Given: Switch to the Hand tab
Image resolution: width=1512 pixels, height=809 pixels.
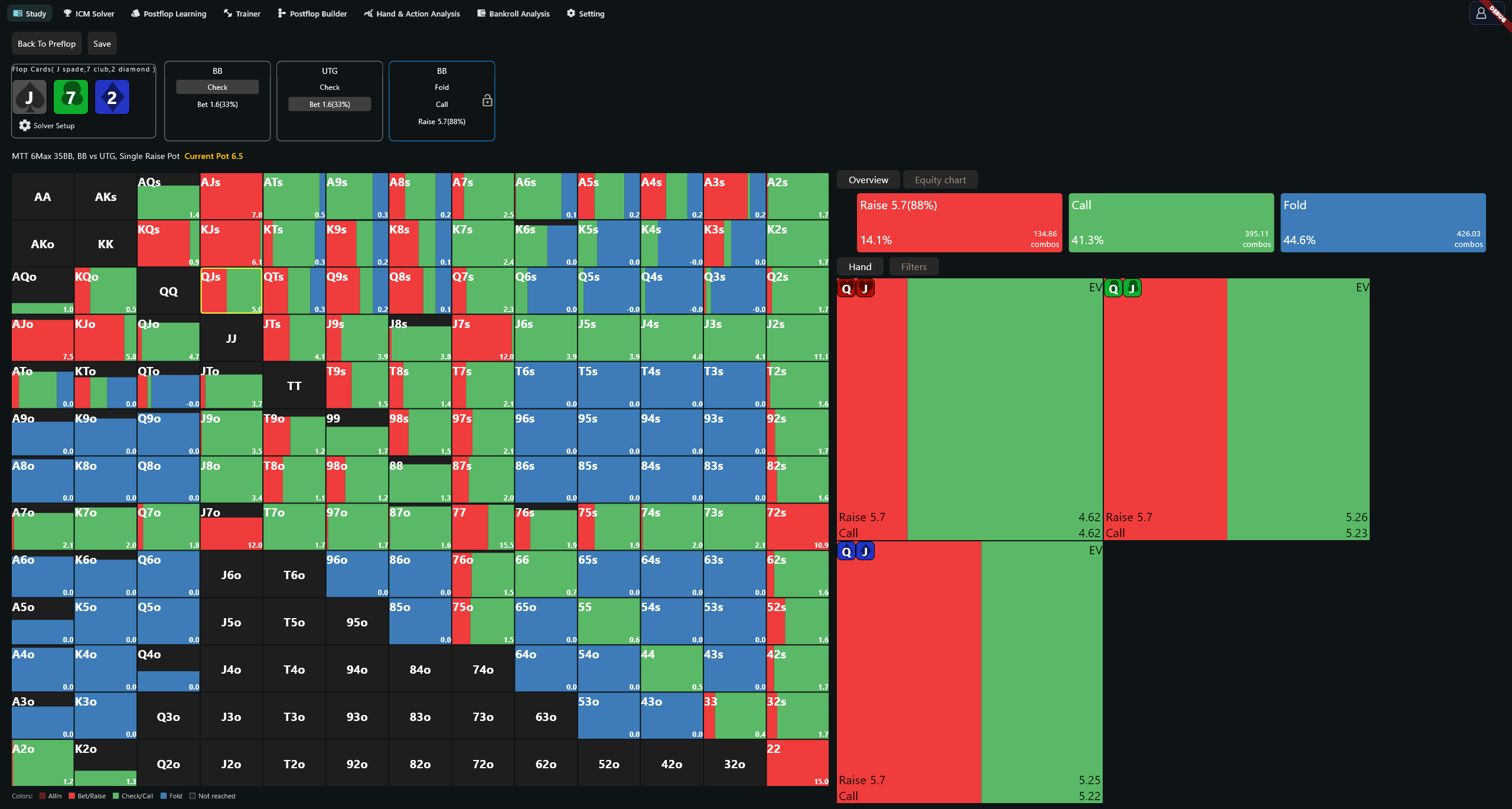Looking at the screenshot, I should pyautogui.click(x=860, y=267).
